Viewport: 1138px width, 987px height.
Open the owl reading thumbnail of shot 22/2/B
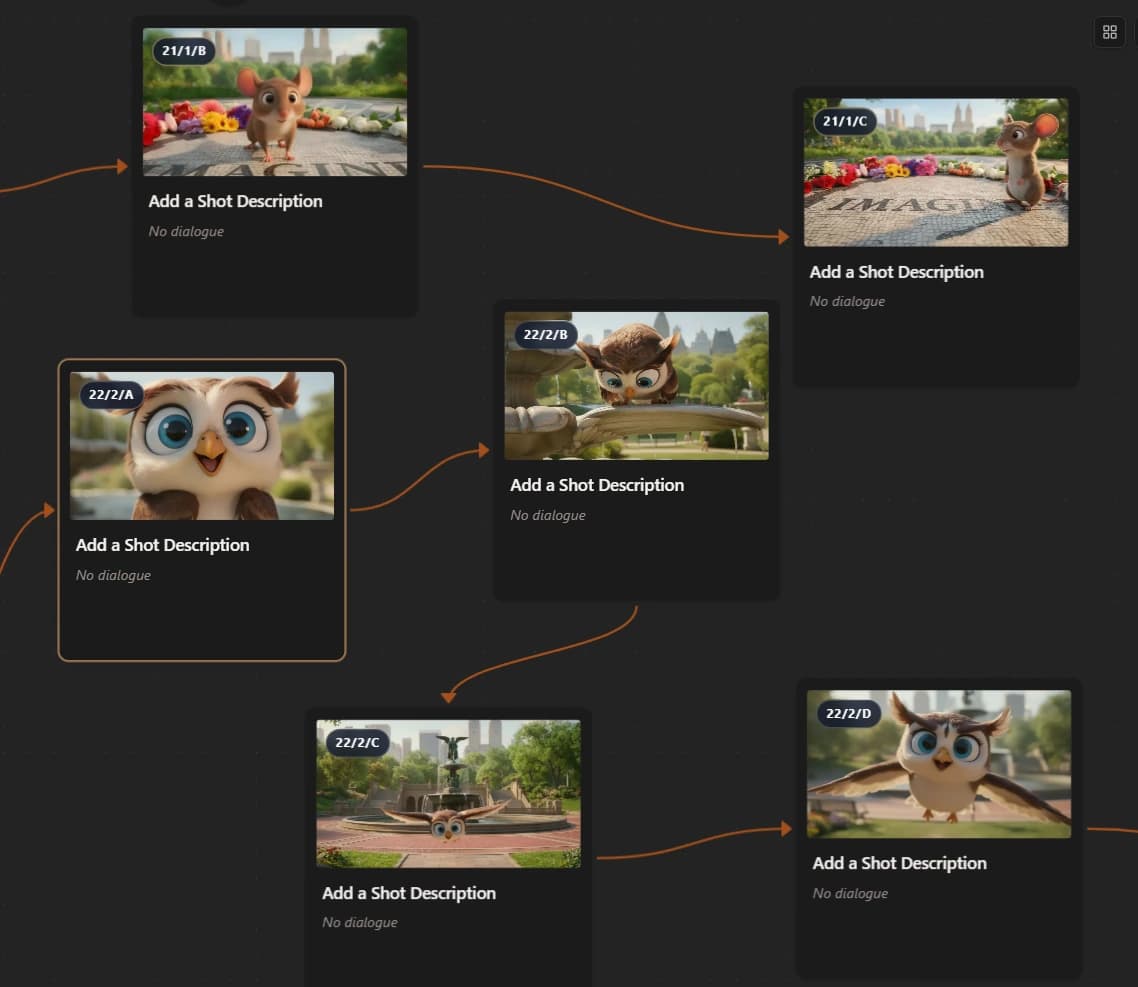[x=636, y=386]
